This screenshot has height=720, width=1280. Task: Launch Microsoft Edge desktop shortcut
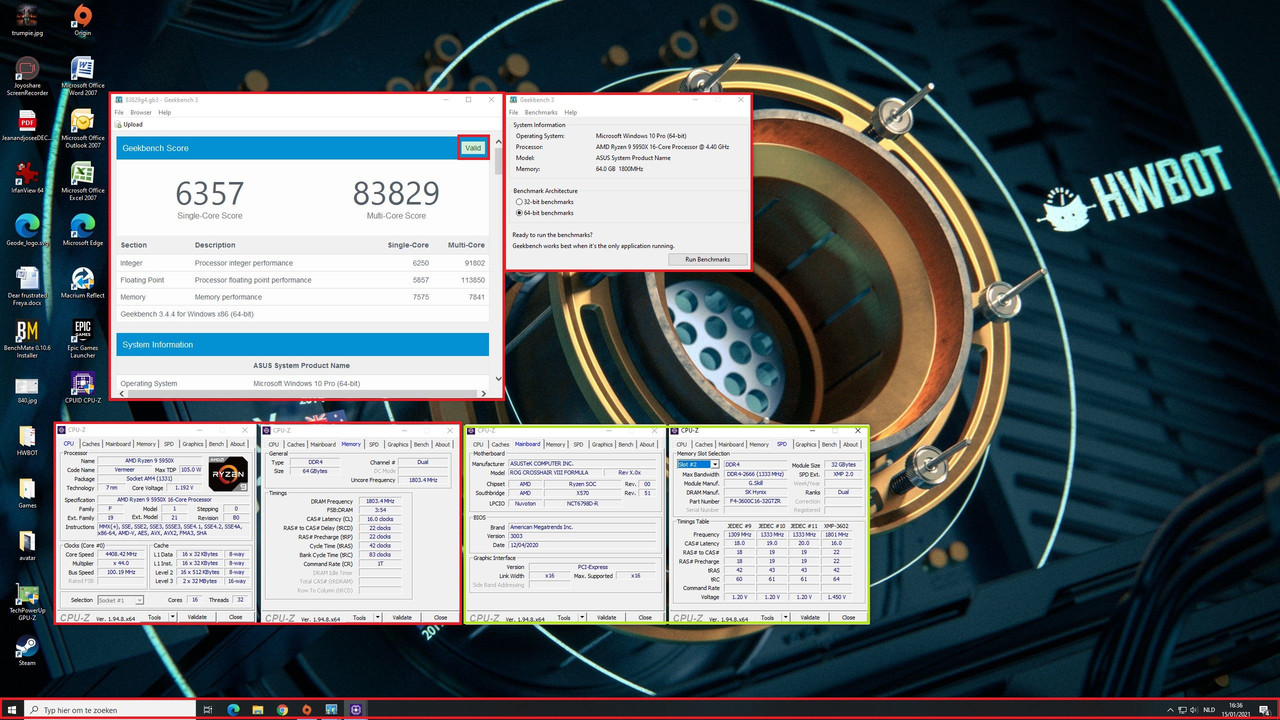(83, 230)
